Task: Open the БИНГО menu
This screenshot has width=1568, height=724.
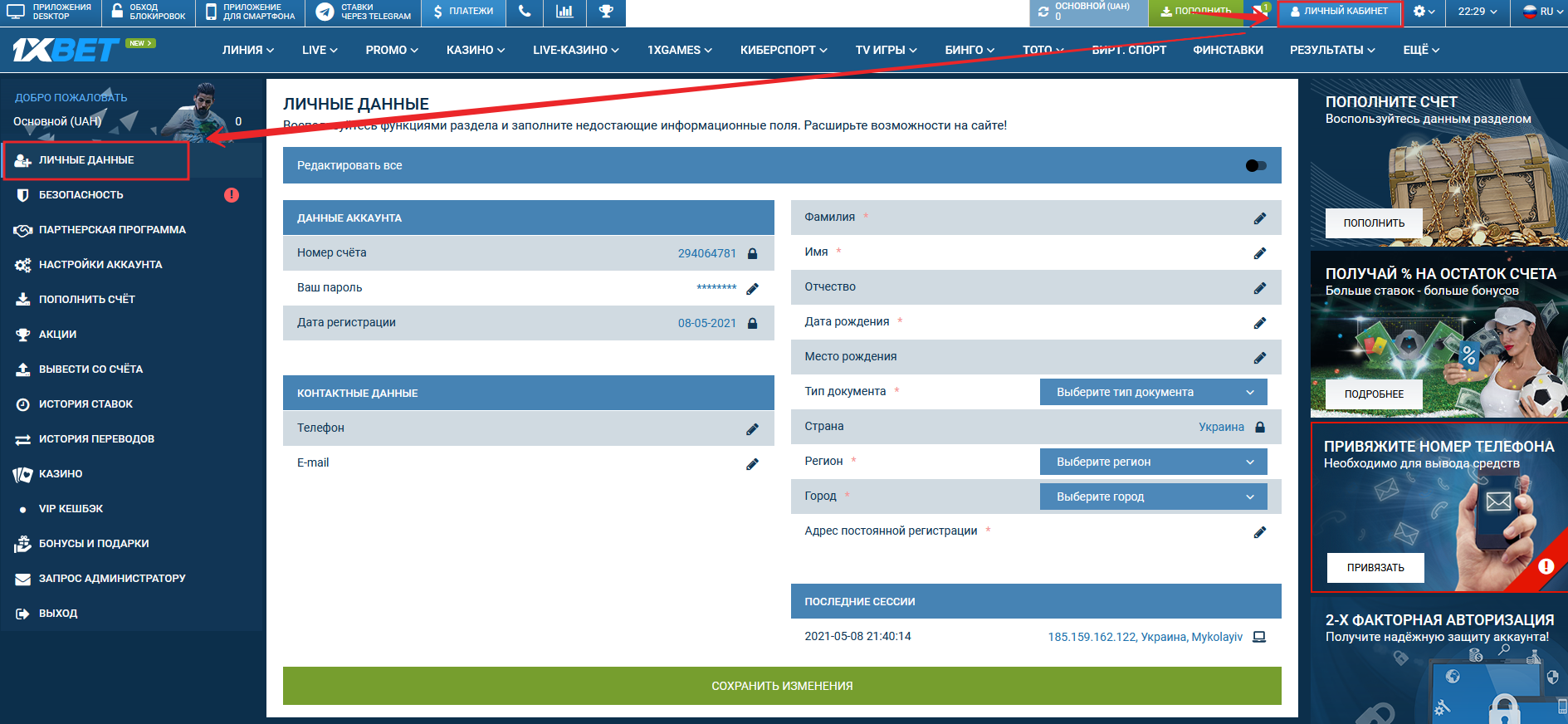Action: (970, 50)
